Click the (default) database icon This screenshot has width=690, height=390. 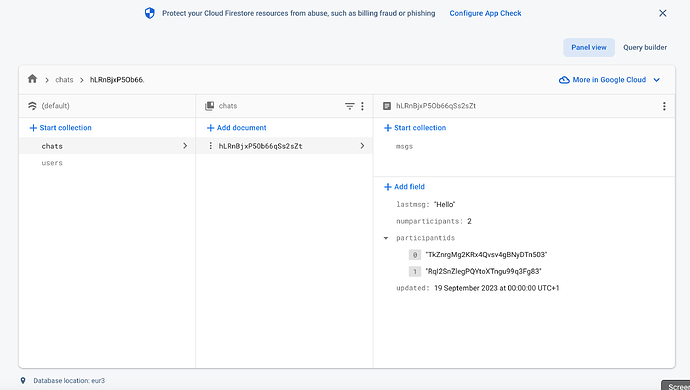32,106
